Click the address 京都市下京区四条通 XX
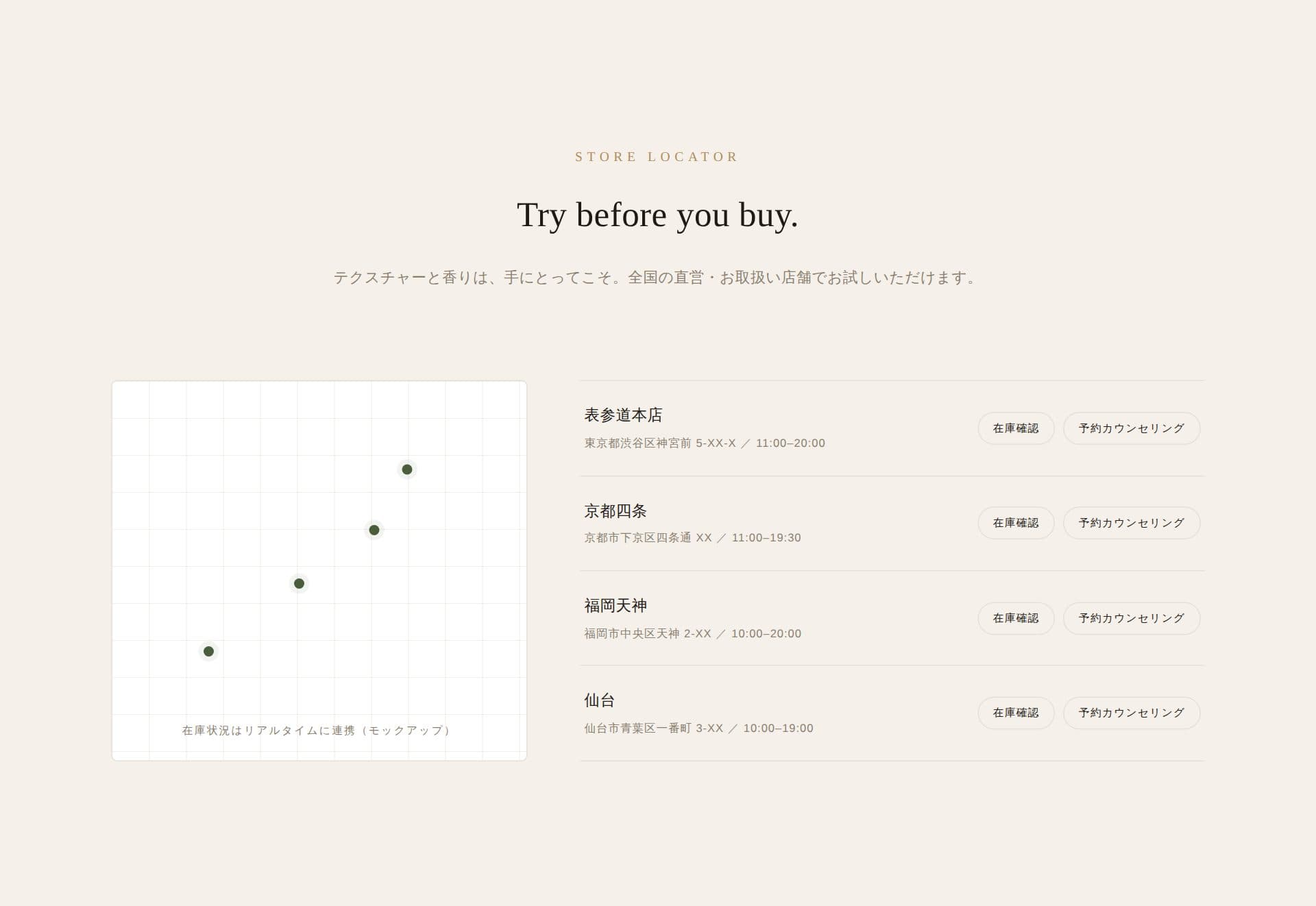This screenshot has height=906, width=1316. (x=648, y=538)
